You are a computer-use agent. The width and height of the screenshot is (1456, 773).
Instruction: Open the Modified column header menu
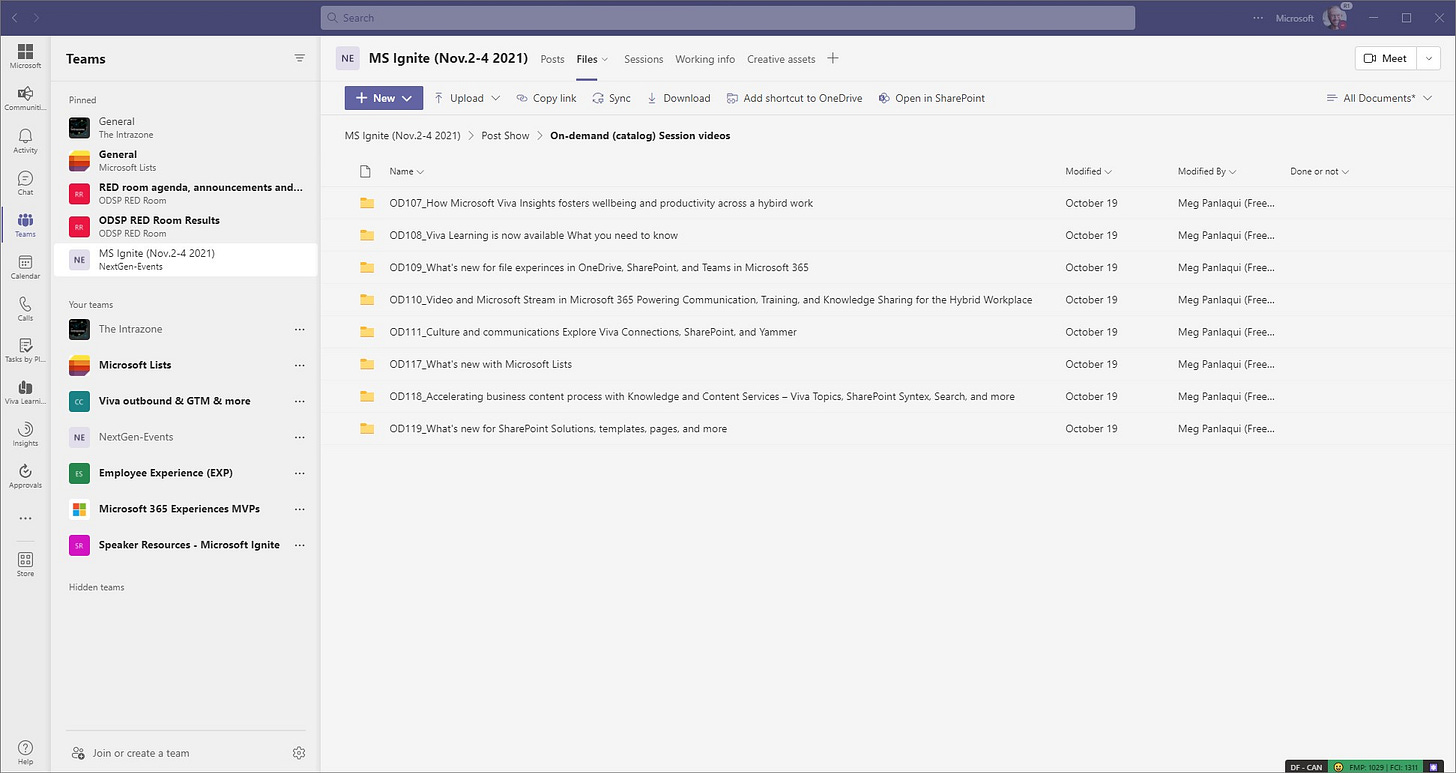point(1089,171)
